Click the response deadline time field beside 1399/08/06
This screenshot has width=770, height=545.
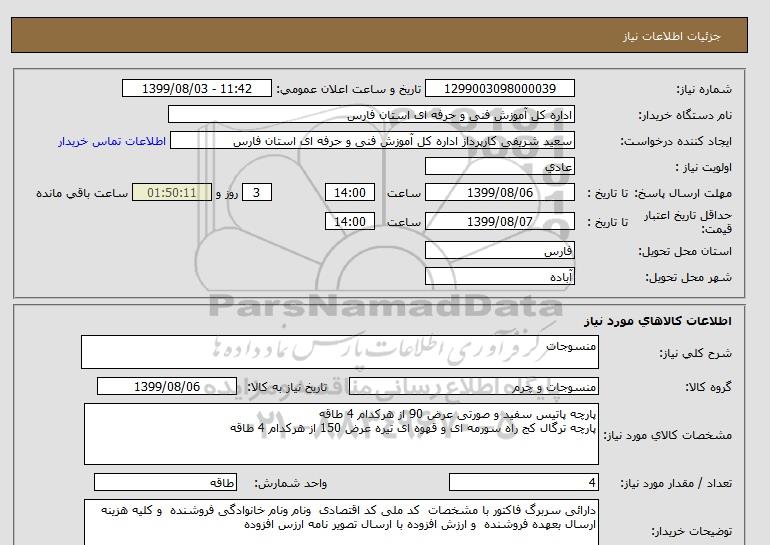(x=350, y=192)
